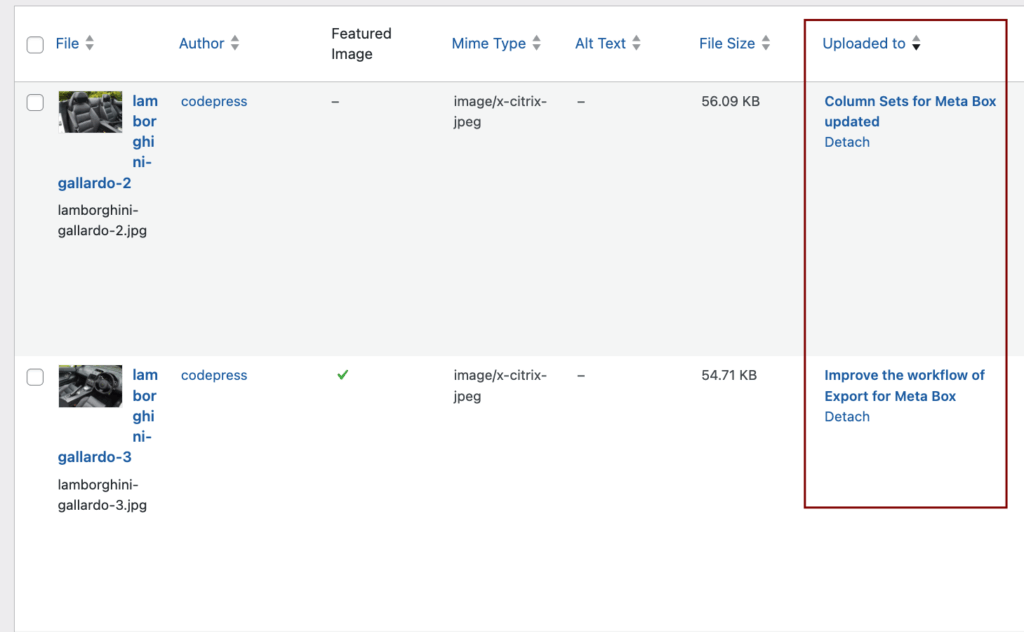Image resolution: width=1024 pixels, height=632 pixels.
Task: Click the lamborghini-gallardo-3 image thumbnail
Action: [90, 386]
